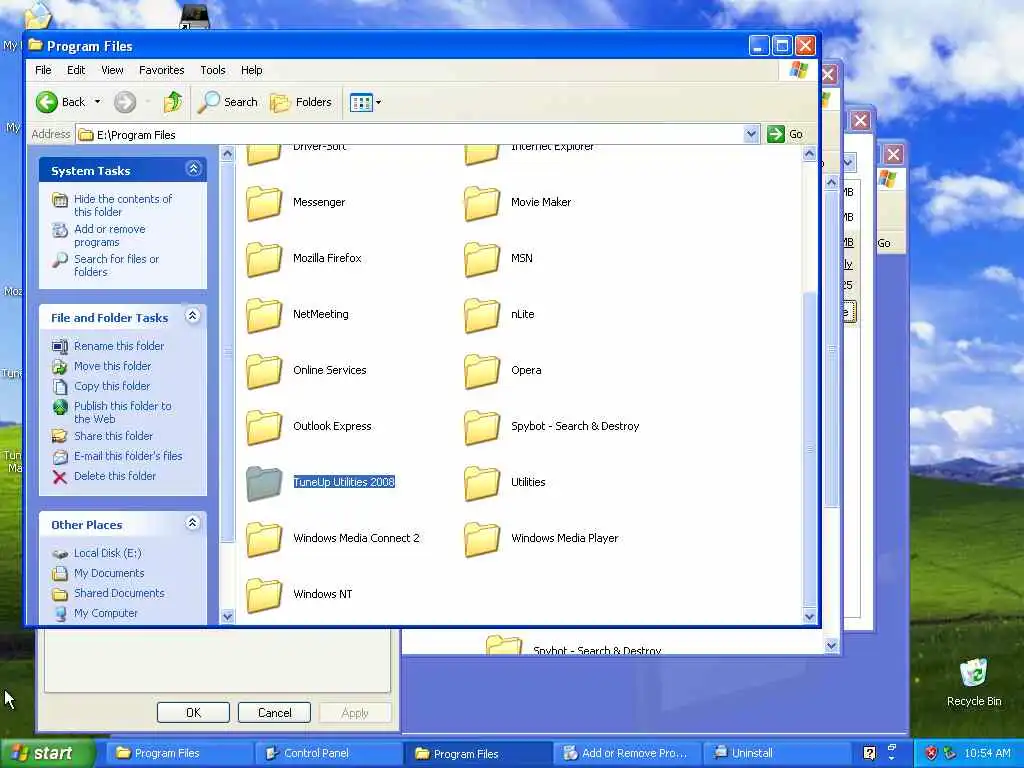Select the Spybot - Search & Destroy folder icon
The width and height of the screenshot is (1024, 768).
tap(482, 426)
